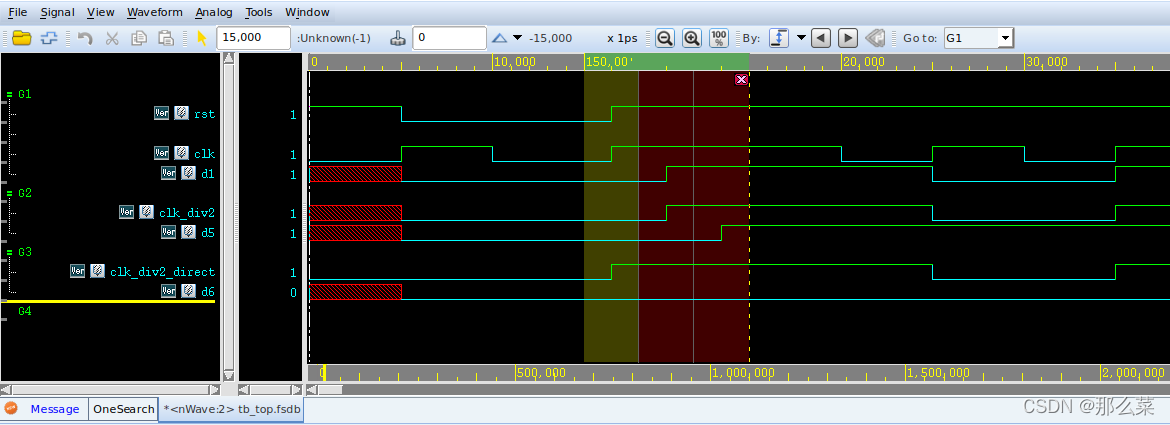Select the rst signal name

204,114
